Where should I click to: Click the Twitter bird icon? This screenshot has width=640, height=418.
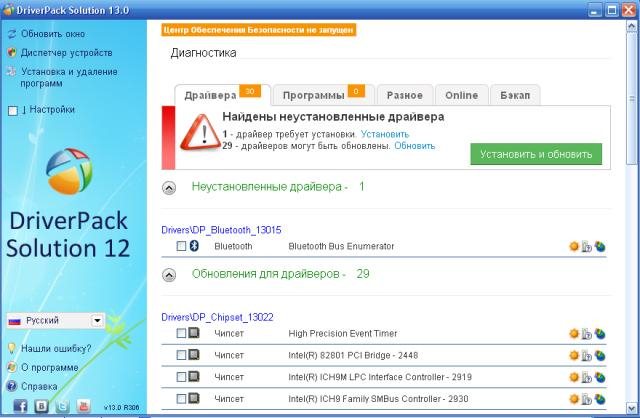coord(64,407)
